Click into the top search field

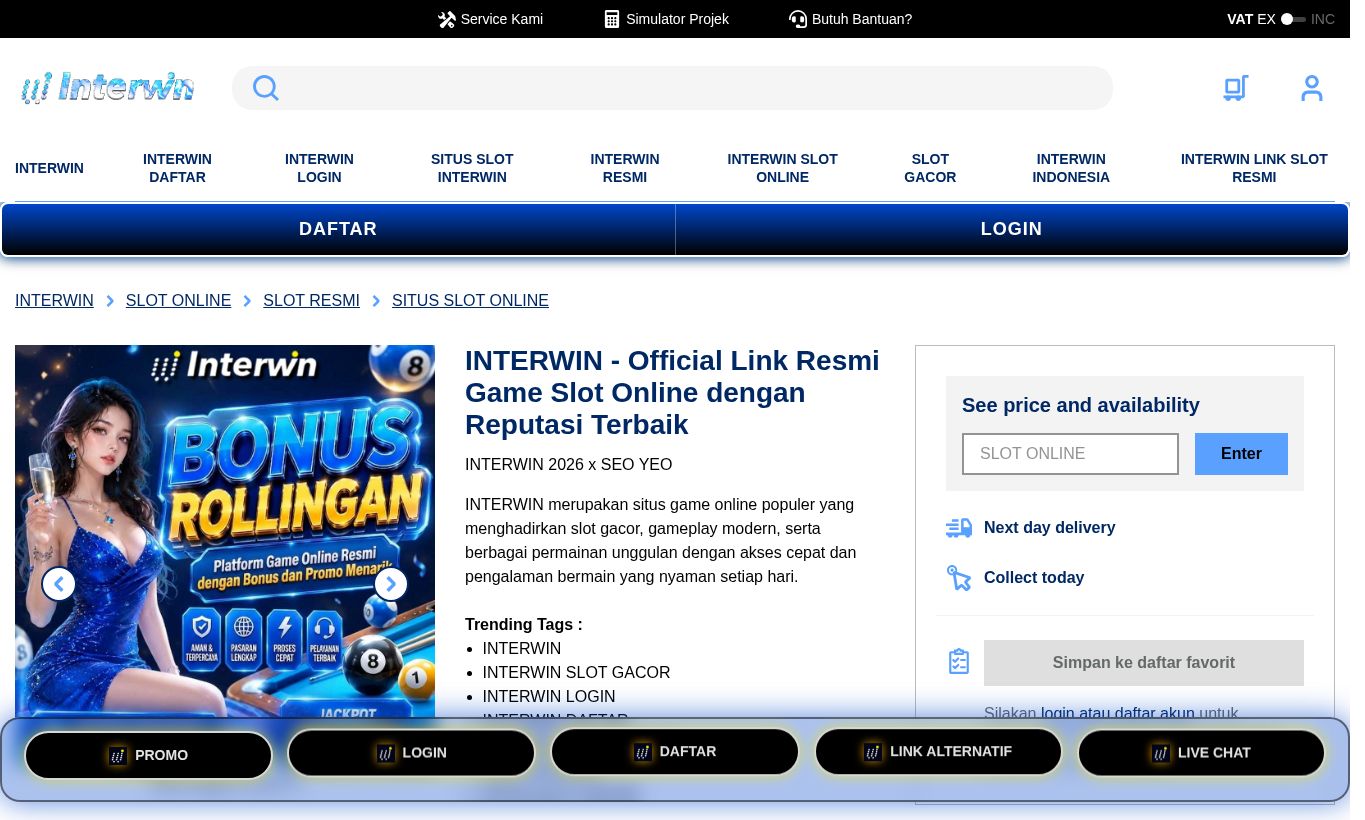pos(672,88)
